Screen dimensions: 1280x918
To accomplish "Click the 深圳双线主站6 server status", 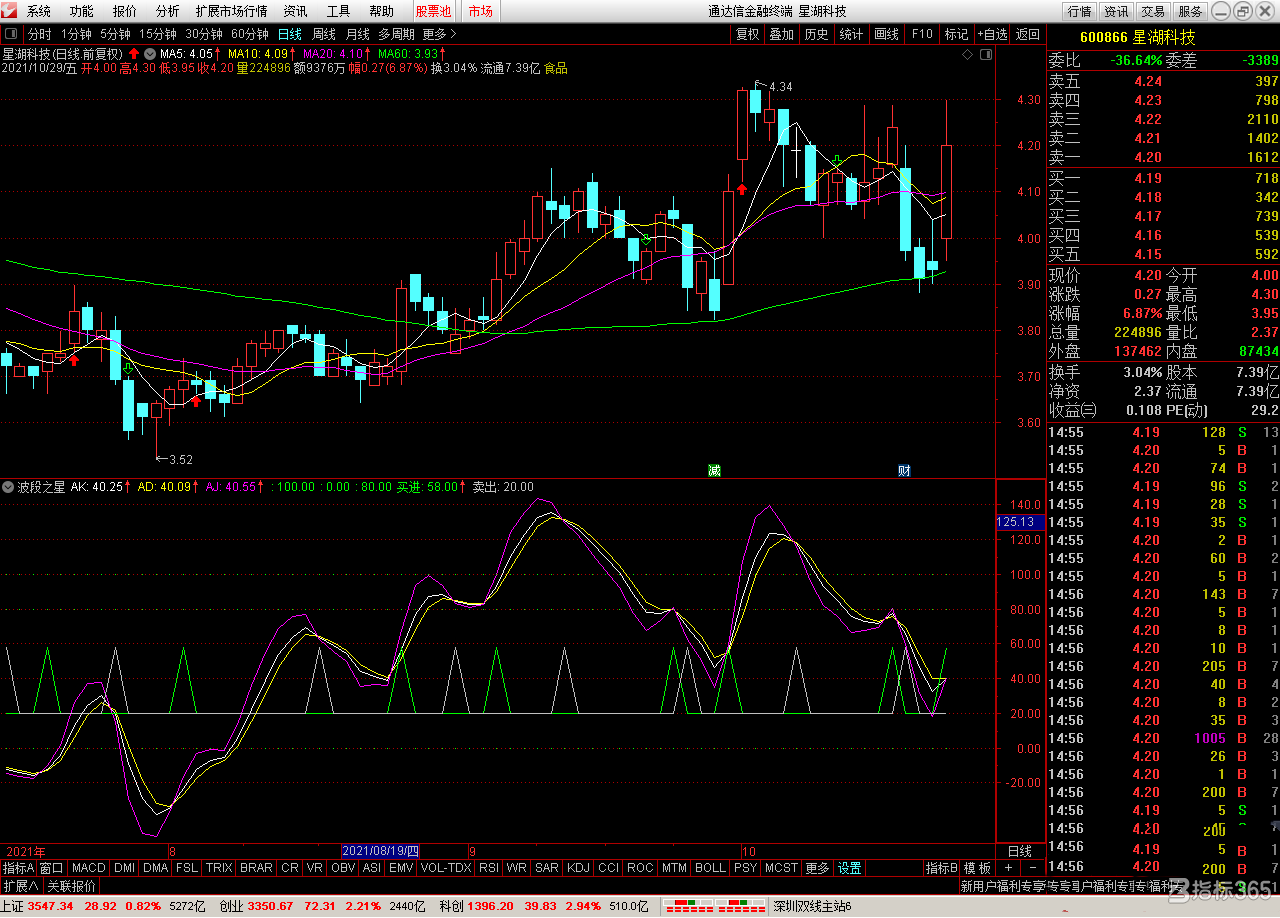I will point(812,906).
